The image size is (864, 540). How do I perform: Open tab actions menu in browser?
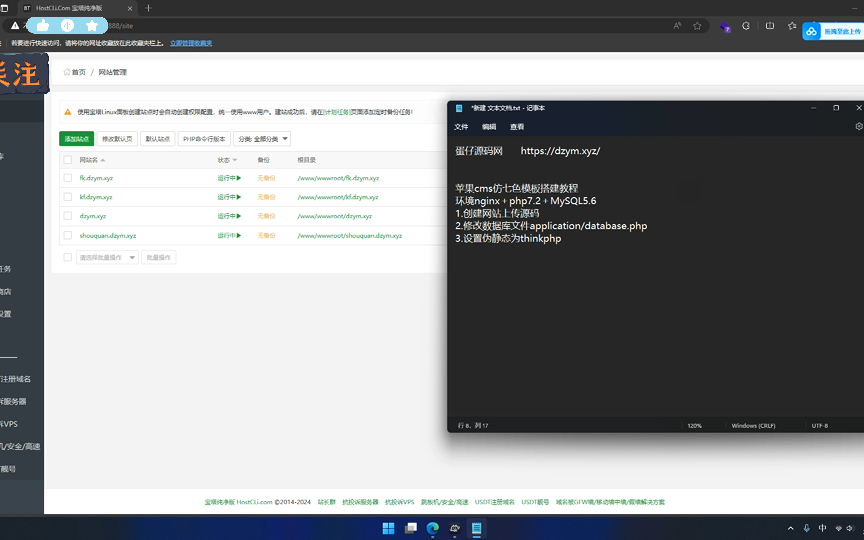coord(4,8)
